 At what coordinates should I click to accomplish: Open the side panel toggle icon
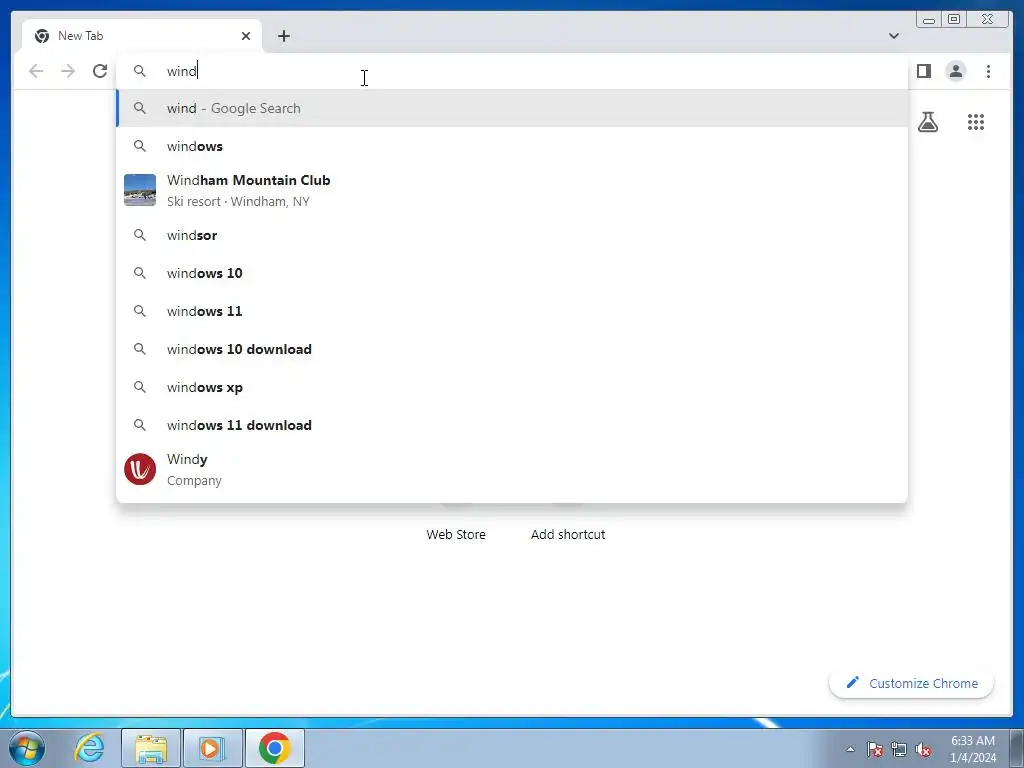923,71
